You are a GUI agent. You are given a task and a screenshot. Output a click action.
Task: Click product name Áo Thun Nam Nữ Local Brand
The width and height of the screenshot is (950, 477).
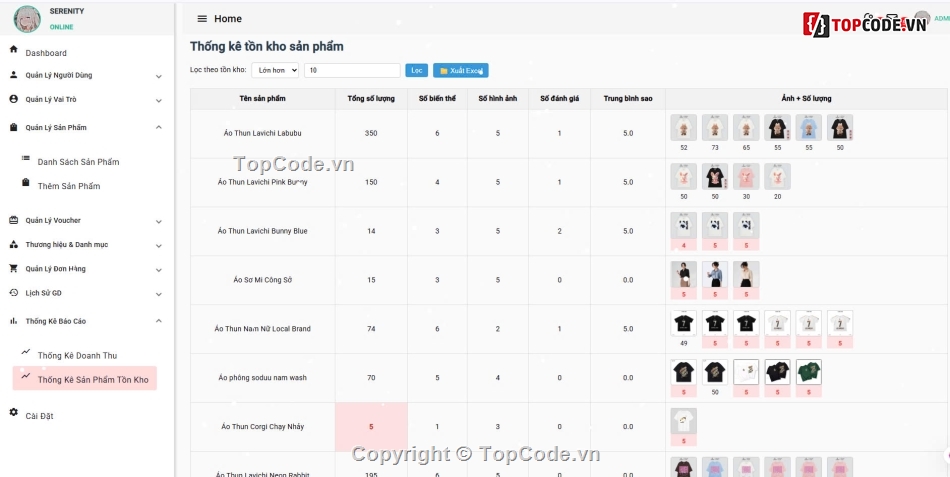pyautogui.click(x=262, y=329)
